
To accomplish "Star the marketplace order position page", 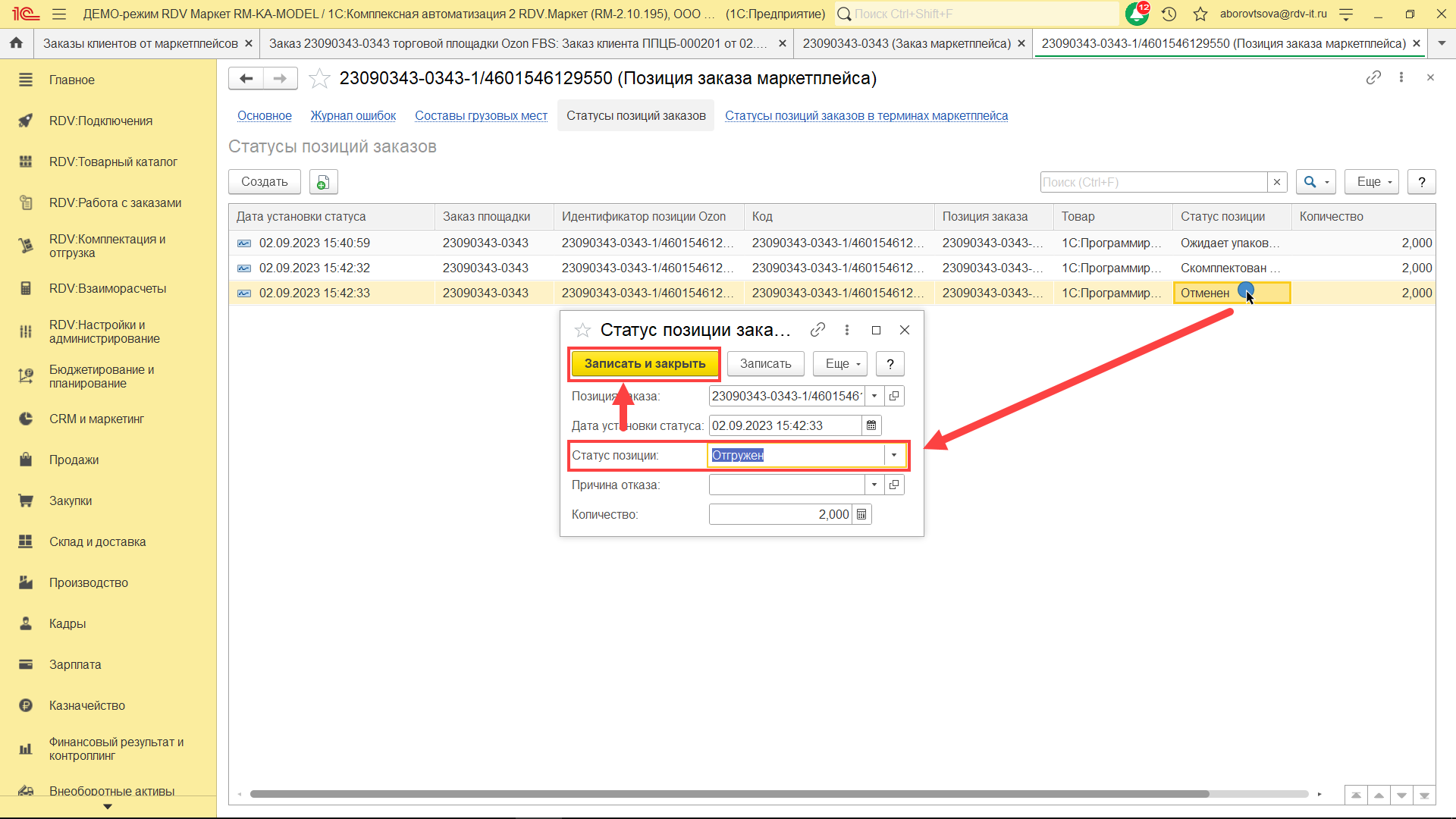I will click(320, 78).
